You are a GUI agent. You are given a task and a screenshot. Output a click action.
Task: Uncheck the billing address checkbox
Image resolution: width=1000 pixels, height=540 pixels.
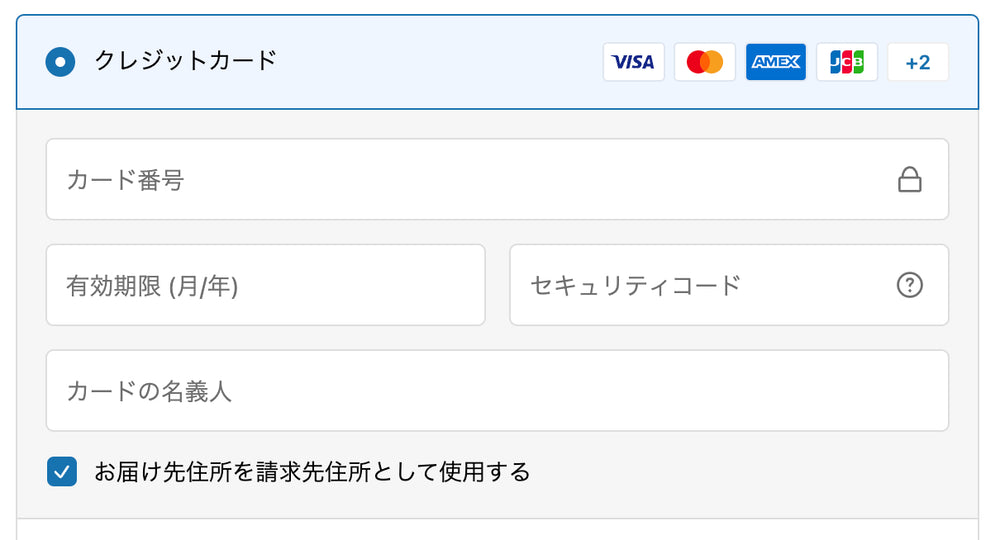[62, 471]
